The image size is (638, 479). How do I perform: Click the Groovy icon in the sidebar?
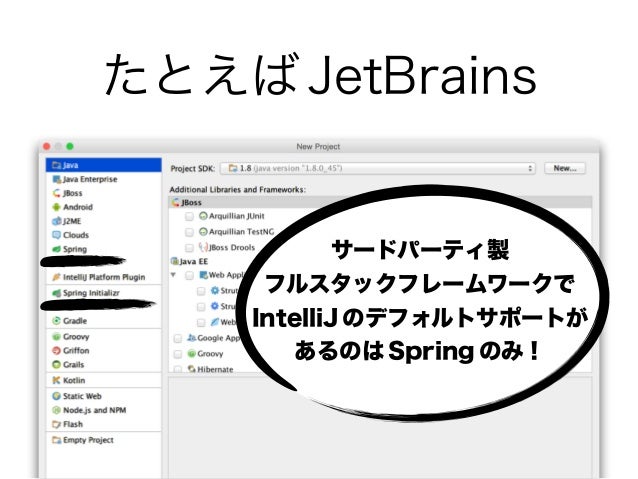pyautogui.click(x=57, y=337)
